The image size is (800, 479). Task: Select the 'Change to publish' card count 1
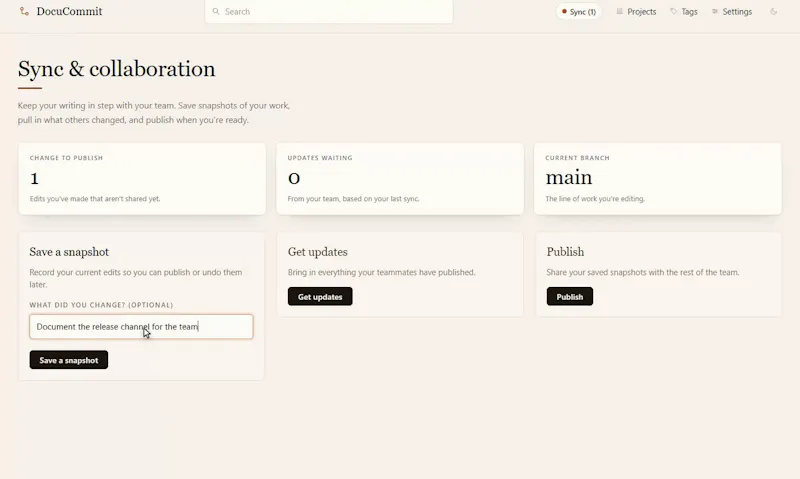tap(34, 179)
